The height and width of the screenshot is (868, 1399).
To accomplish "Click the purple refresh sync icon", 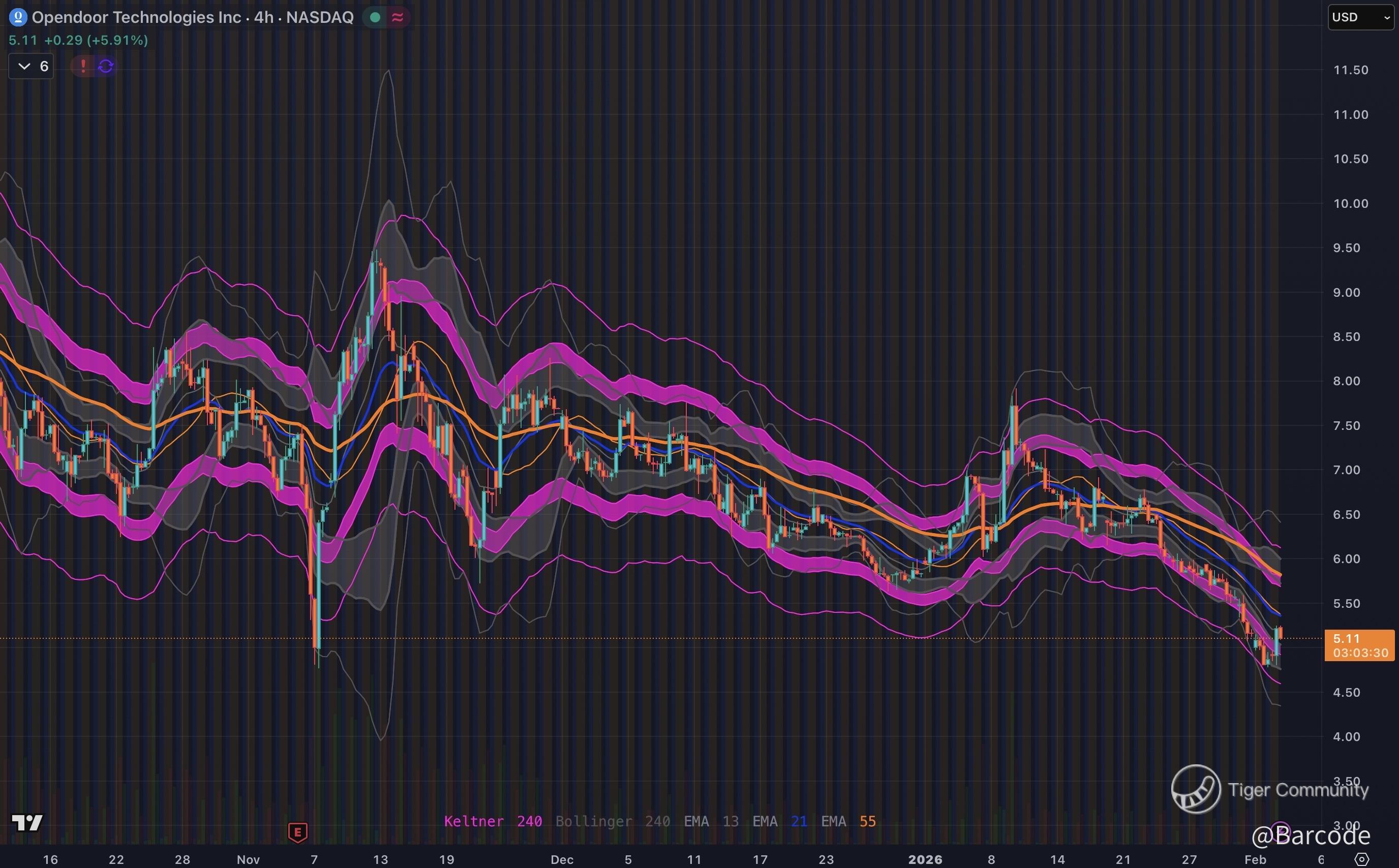I will (x=106, y=67).
